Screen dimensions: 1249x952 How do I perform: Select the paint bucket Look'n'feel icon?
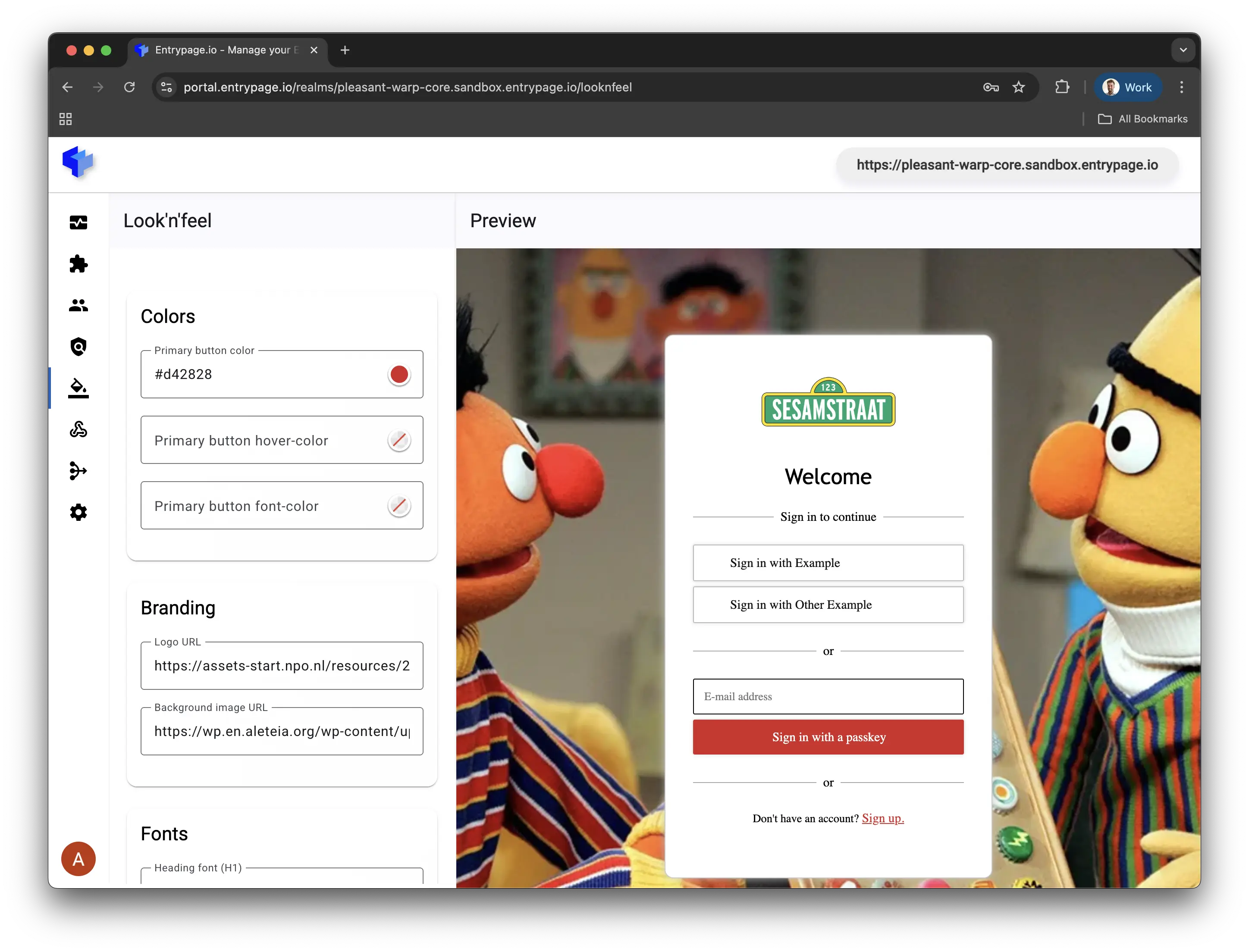78,388
